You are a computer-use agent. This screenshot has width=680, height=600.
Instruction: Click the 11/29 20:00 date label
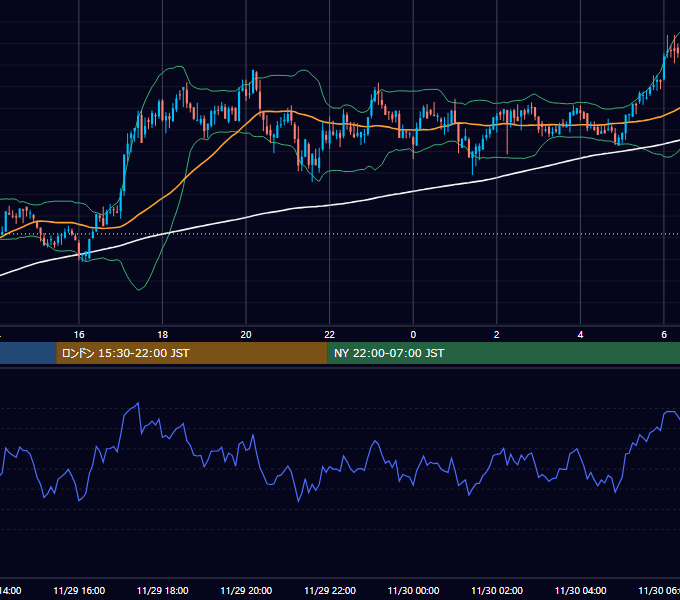pos(246,591)
